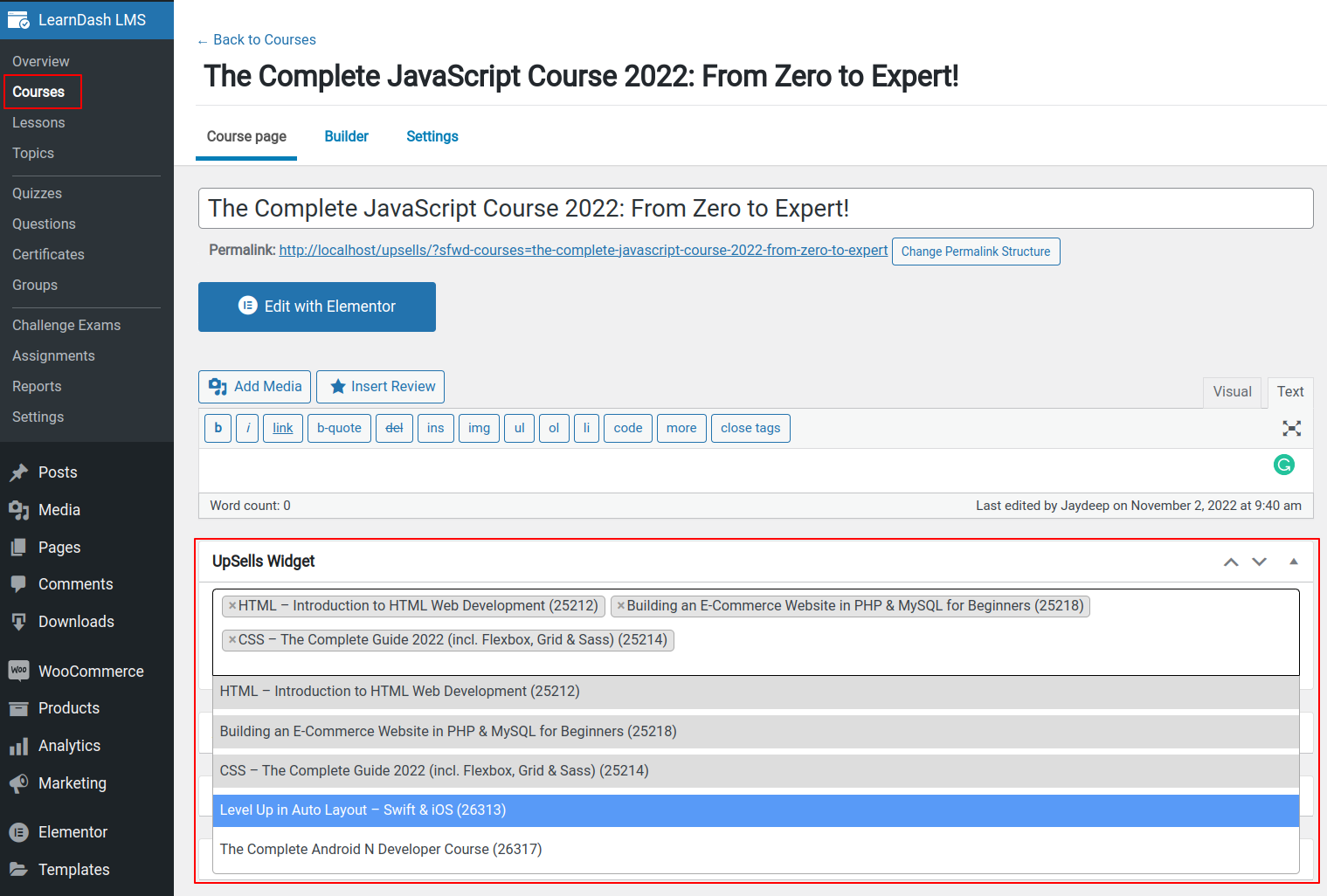Viewport: 1327px width, 896px height.
Task: Click the course title input field
Action: 755,209
